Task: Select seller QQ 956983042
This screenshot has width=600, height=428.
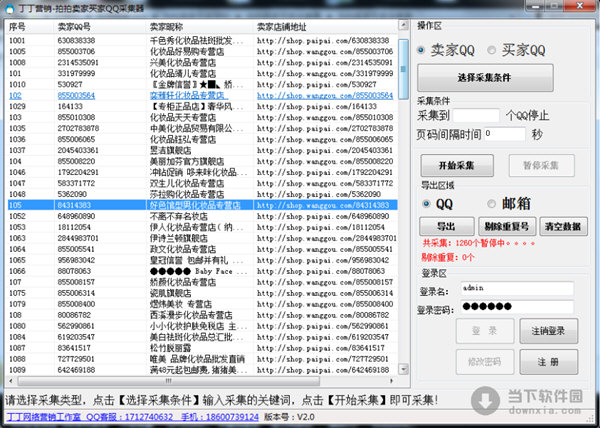Action: click(x=76, y=260)
